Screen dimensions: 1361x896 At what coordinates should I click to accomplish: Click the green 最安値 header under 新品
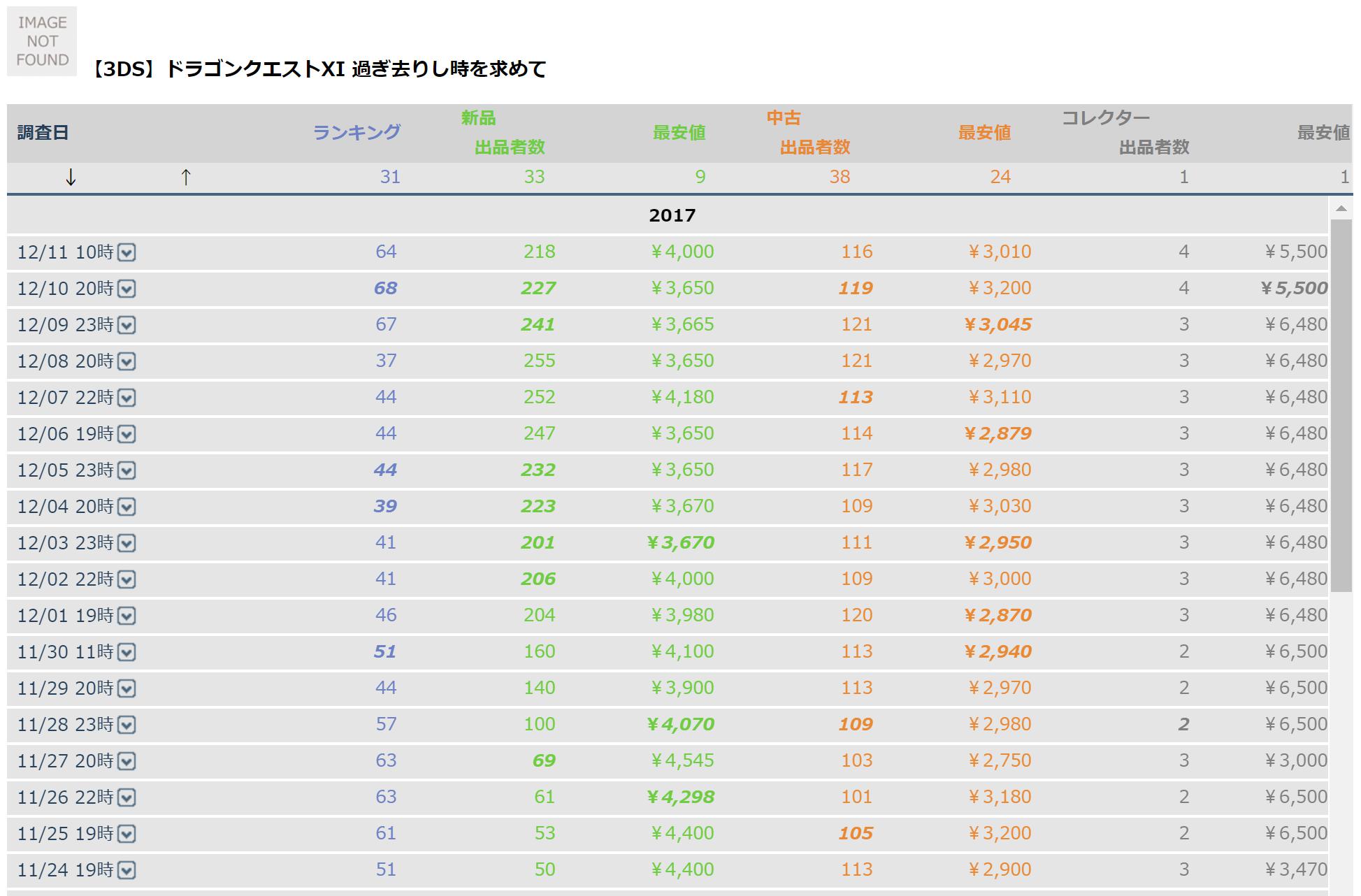679,132
